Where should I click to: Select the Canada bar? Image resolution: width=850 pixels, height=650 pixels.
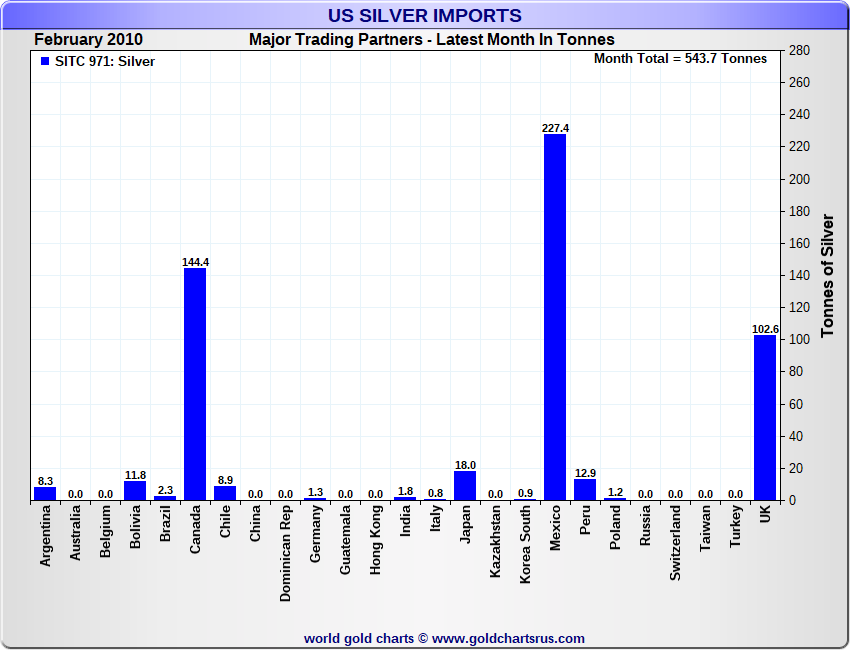[195, 384]
